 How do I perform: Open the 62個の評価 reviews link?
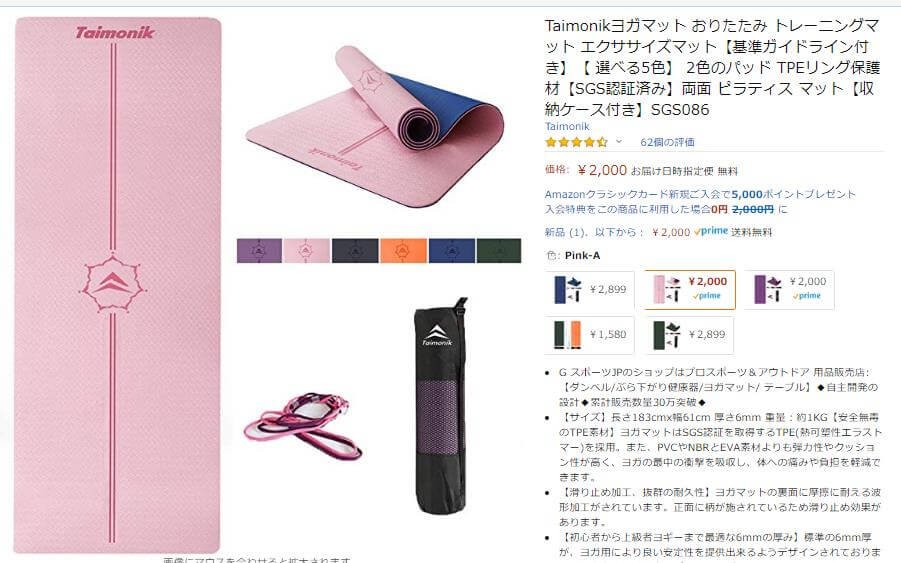coord(667,142)
